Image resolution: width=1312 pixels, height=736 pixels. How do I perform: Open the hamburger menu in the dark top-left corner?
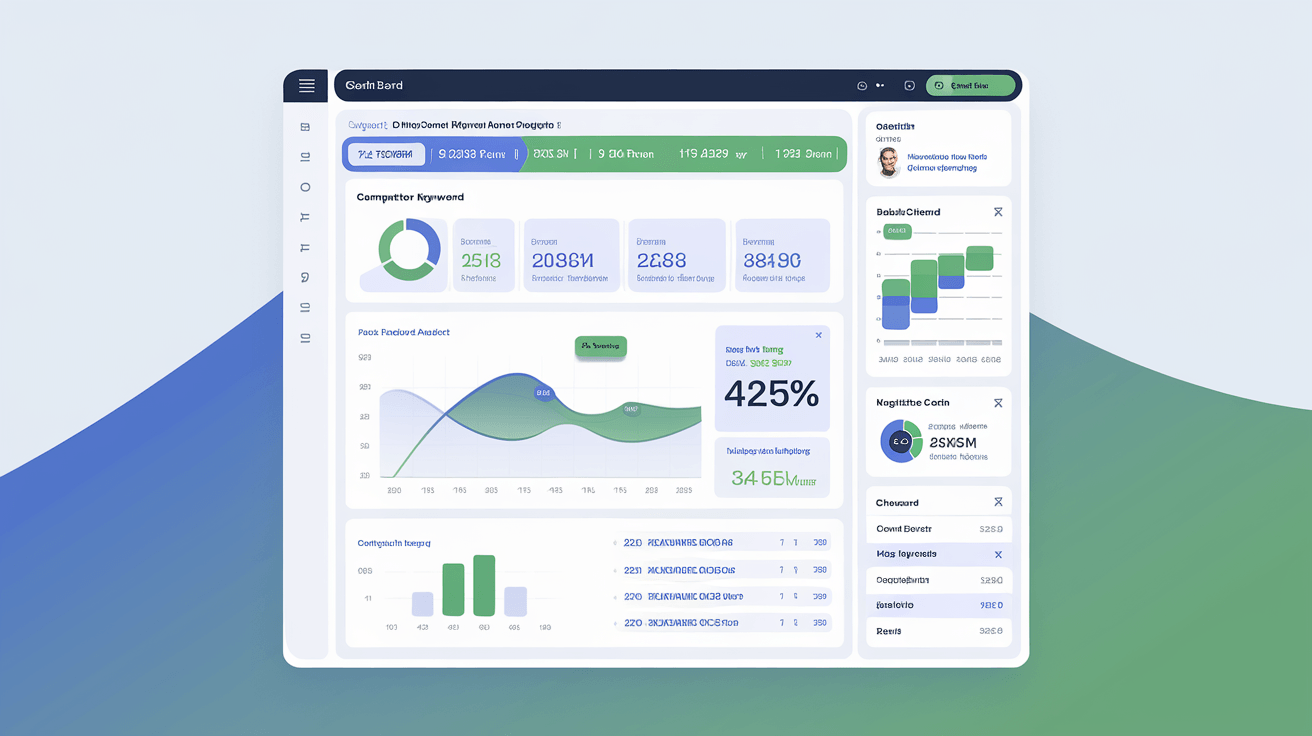pyautogui.click(x=307, y=86)
